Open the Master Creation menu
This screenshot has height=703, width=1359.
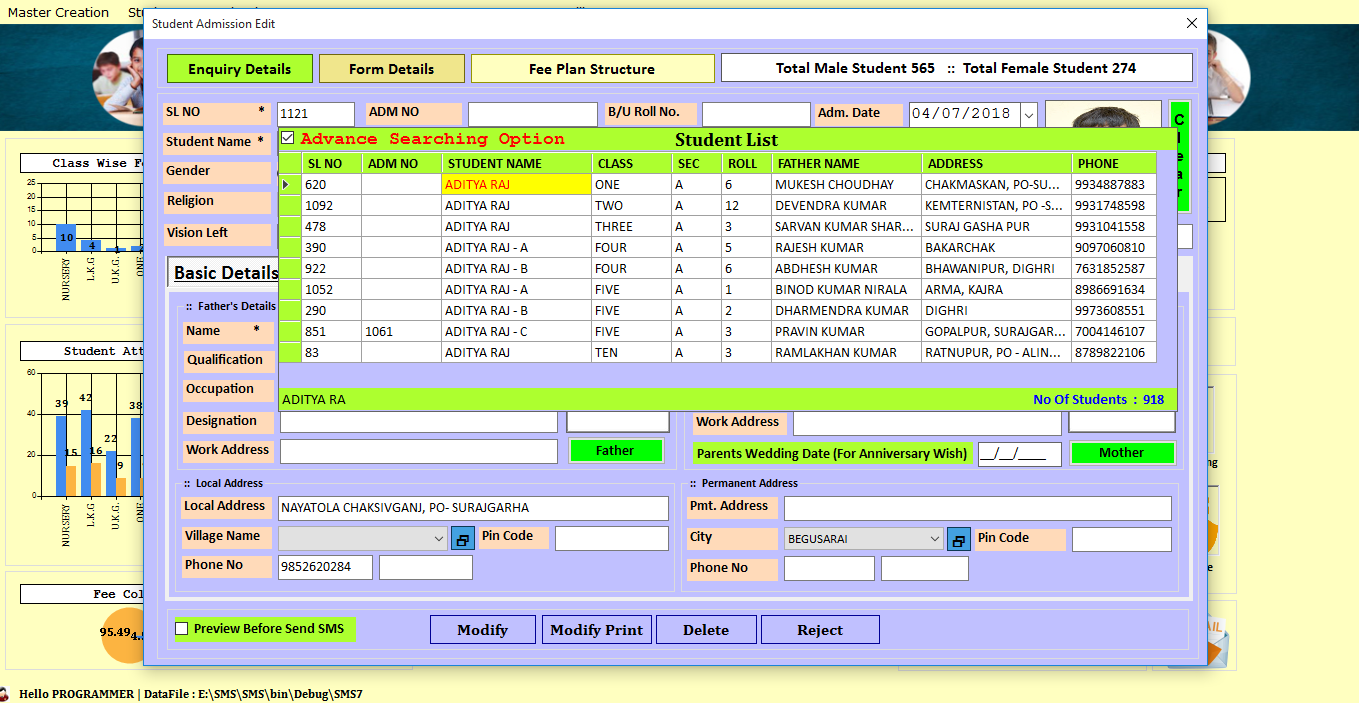[x=58, y=12]
